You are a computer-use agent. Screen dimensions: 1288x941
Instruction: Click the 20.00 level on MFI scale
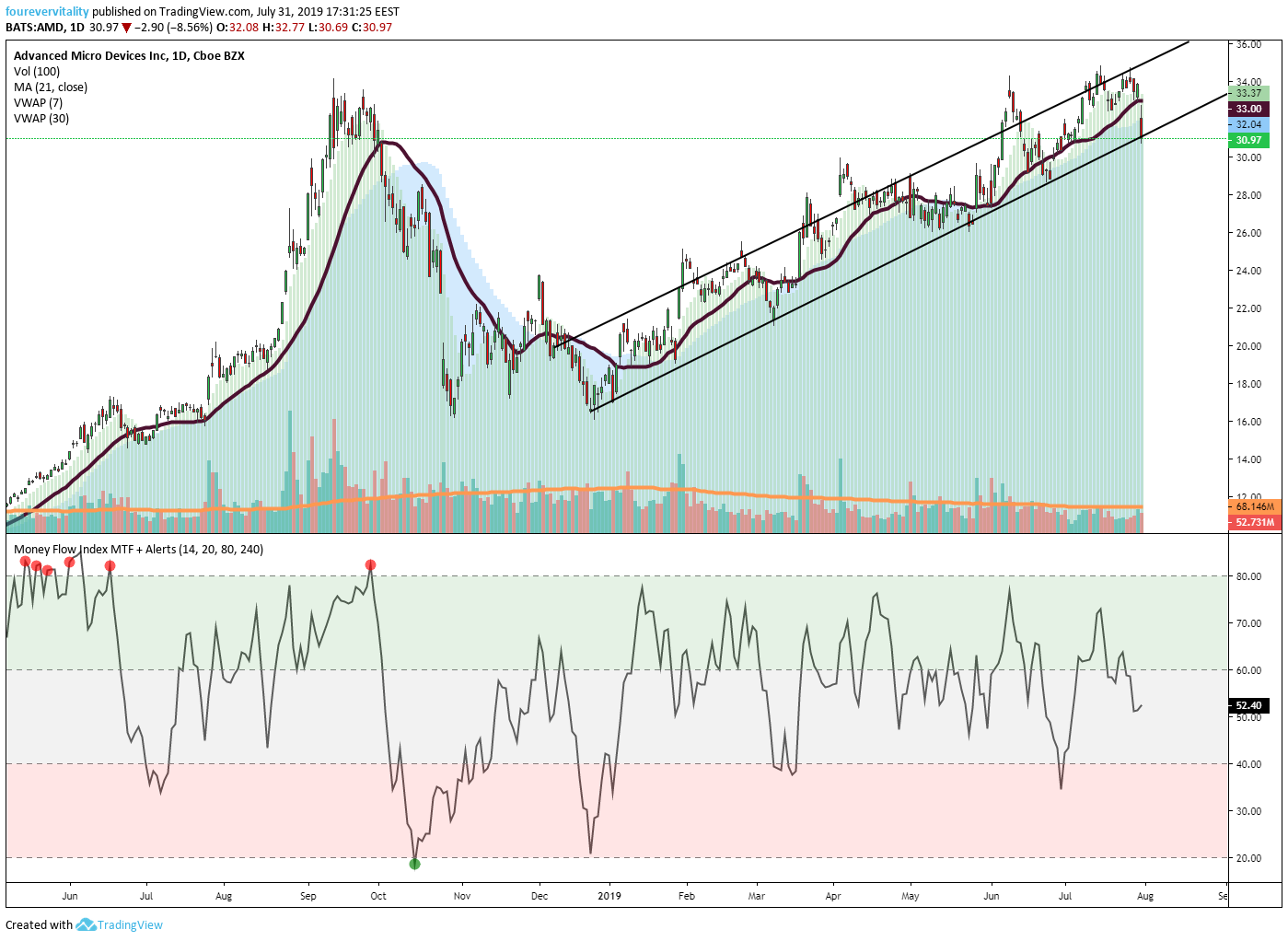tap(1248, 858)
